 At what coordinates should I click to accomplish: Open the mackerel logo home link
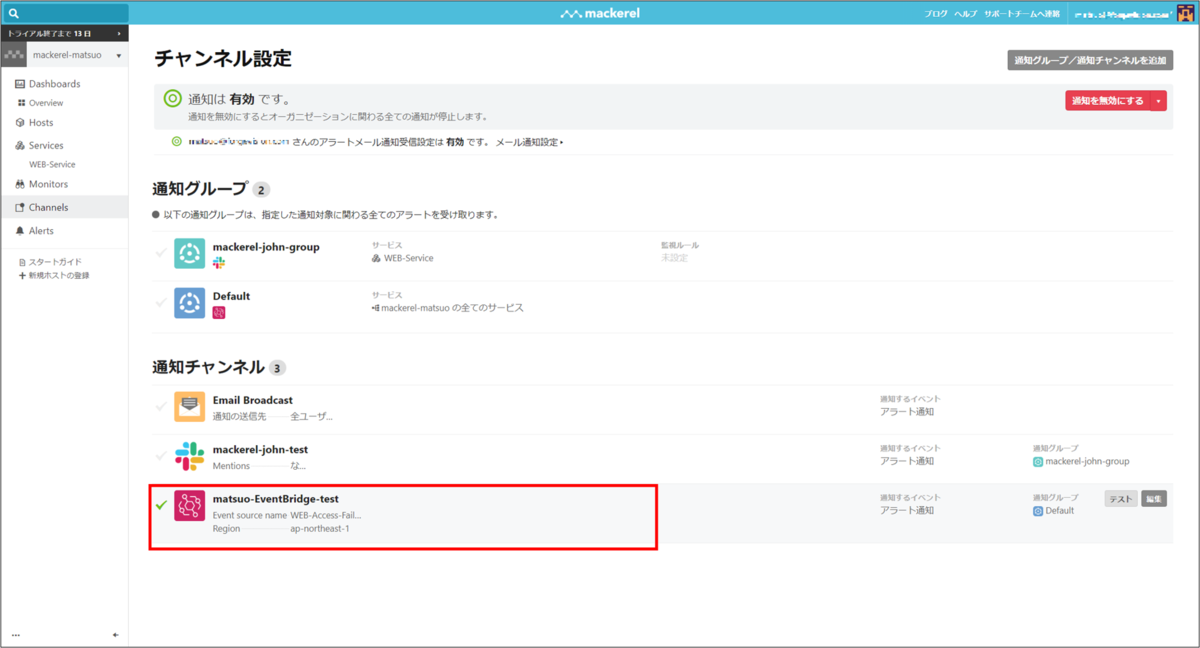[x=599, y=14]
